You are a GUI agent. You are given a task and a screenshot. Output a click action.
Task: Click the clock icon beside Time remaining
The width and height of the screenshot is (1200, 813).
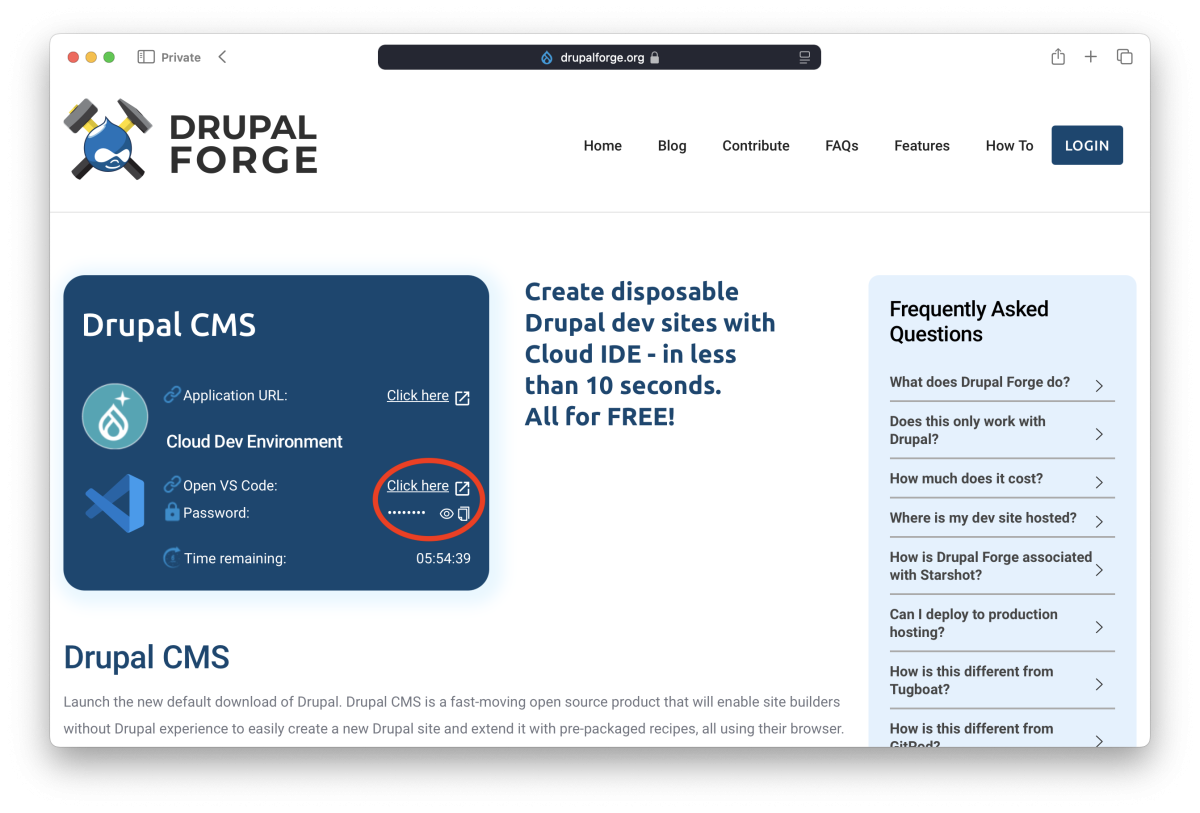click(x=172, y=558)
